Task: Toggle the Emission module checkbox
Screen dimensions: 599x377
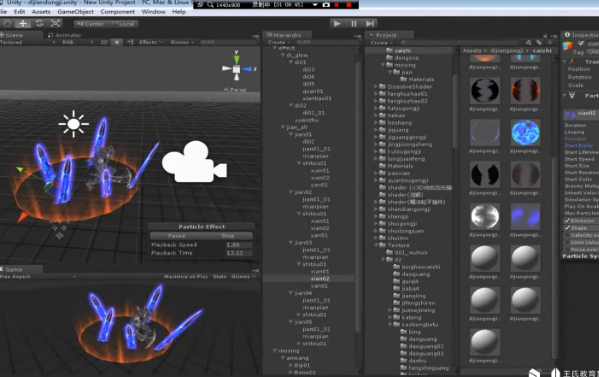Action: pos(568,221)
